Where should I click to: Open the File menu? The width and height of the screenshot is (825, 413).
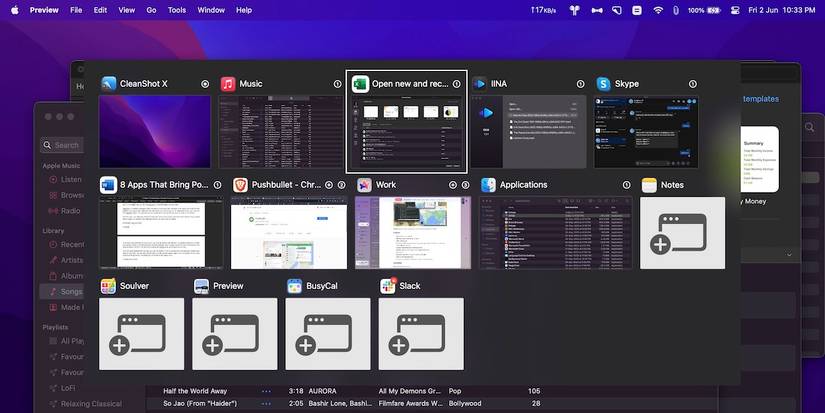[76, 10]
